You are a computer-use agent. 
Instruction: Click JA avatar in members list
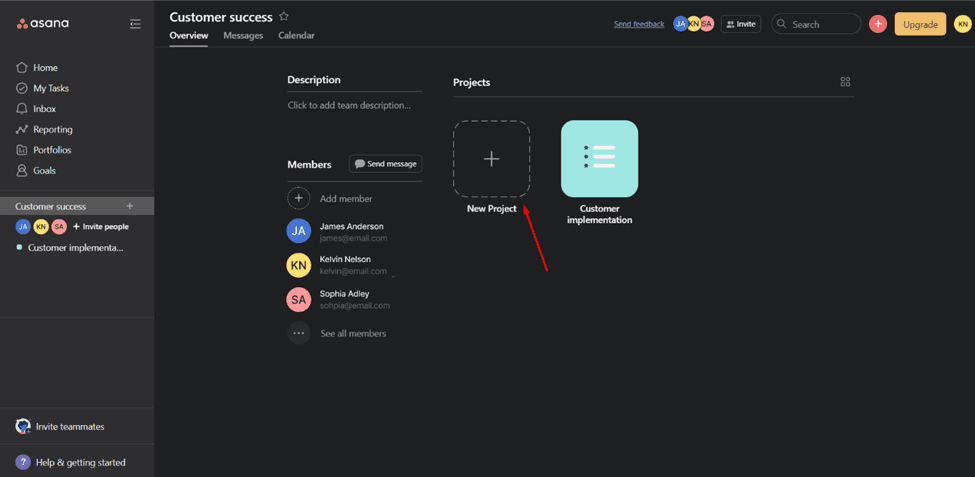point(298,231)
